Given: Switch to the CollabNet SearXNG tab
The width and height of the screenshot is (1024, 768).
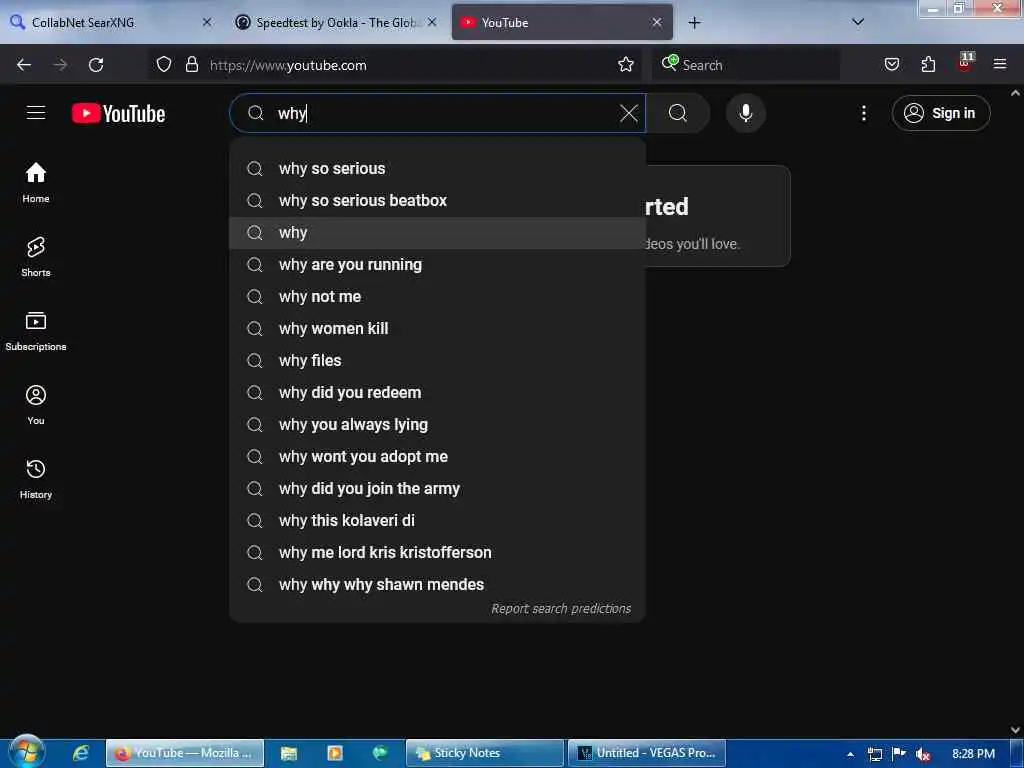Looking at the screenshot, I should [x=111, y=23].
